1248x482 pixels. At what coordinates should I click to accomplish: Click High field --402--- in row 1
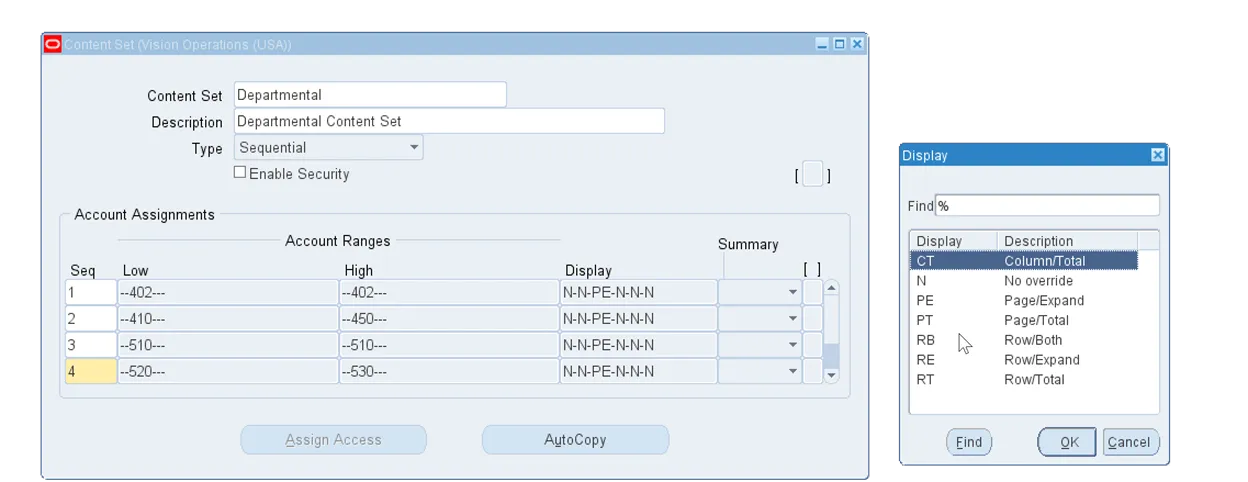[x=449, y=292]
